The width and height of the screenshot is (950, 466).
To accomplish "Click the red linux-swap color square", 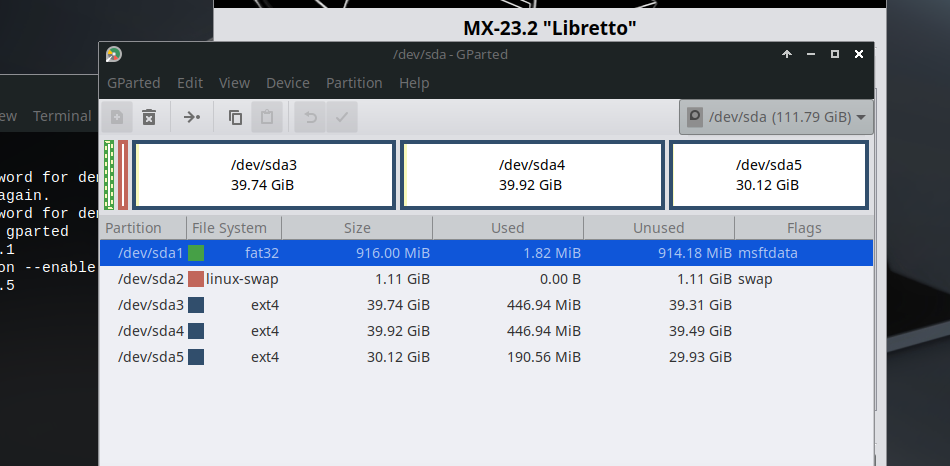I will 196,279.
